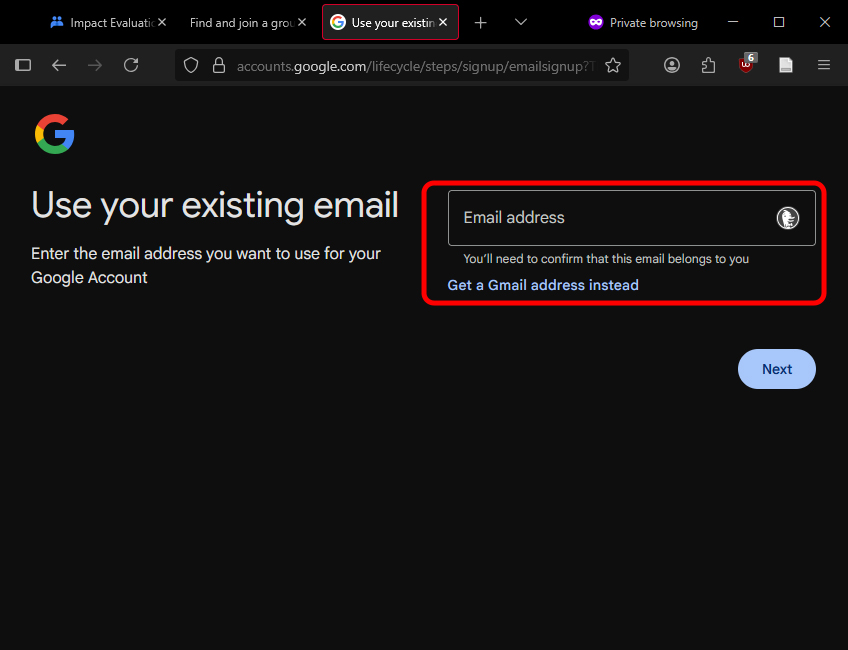Go back to the previous page
Viewport: 848px width, 650px height.
(59, 65)
